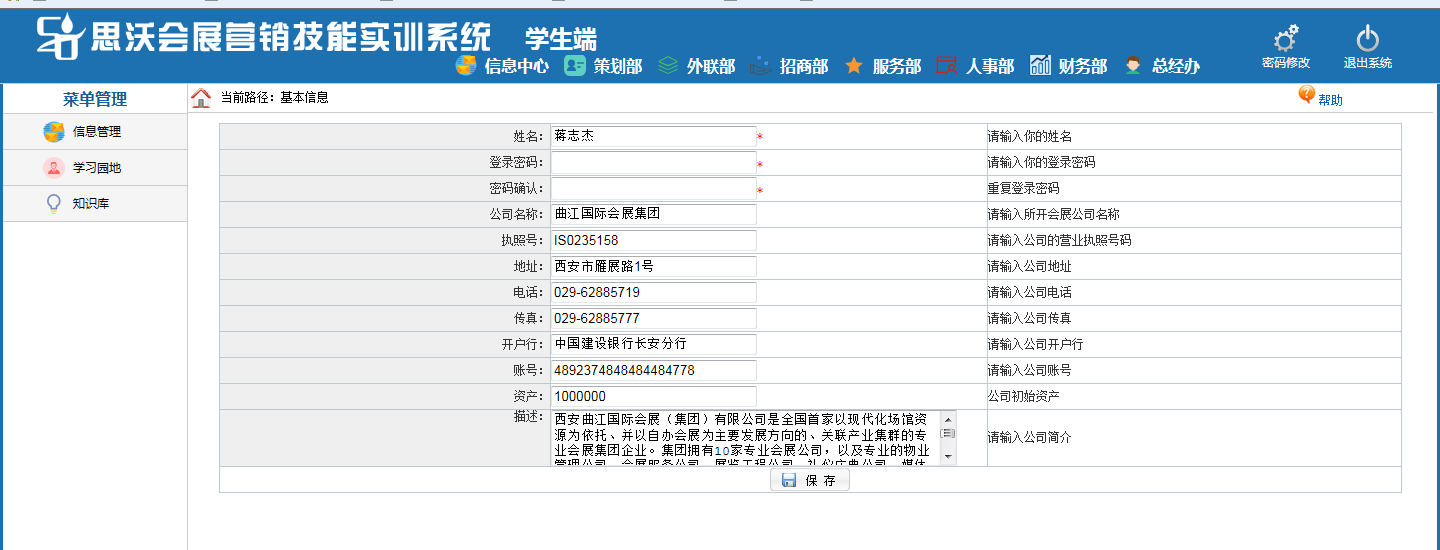
Task: Click the 登录密码 input field
Action: pos(653,162)
